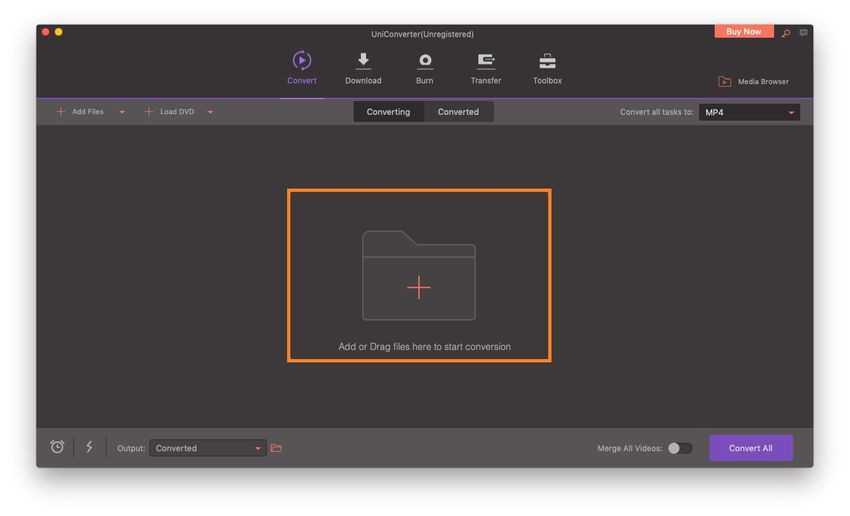Close the window with red button
The height and width of the screenshot is (516, 850).
[46, 32]
